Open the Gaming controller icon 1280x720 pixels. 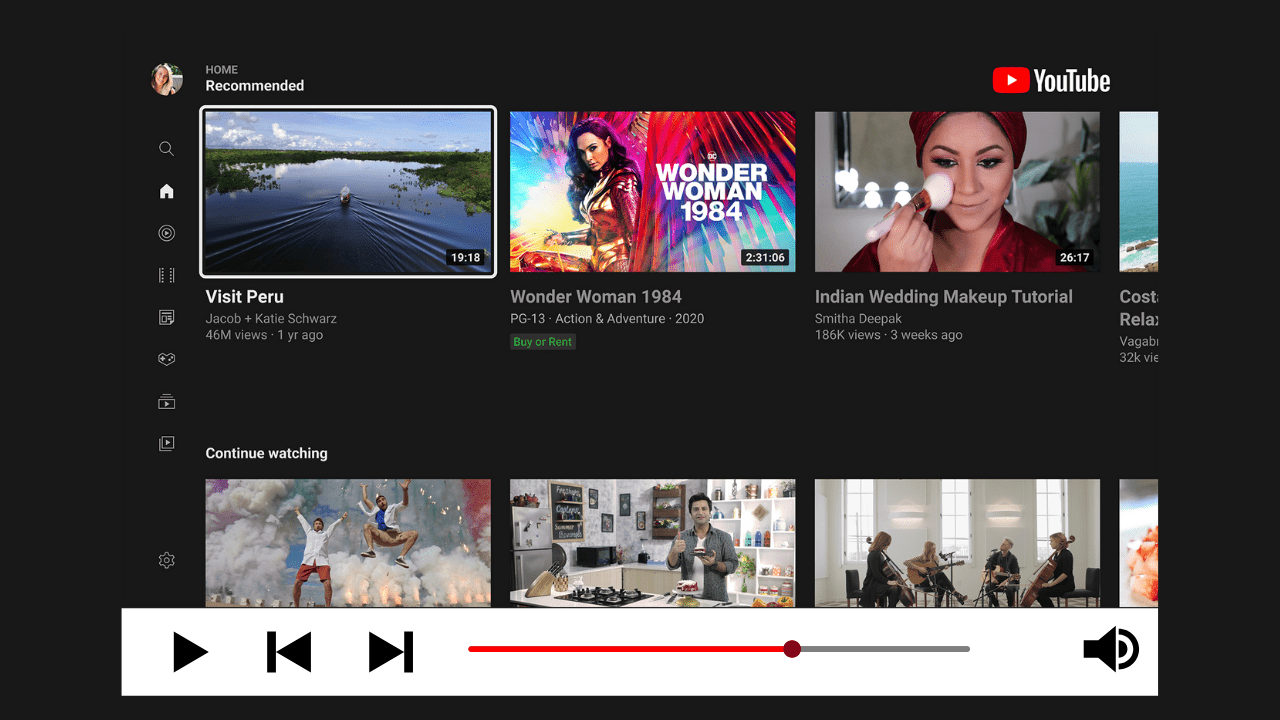point(166,359)
